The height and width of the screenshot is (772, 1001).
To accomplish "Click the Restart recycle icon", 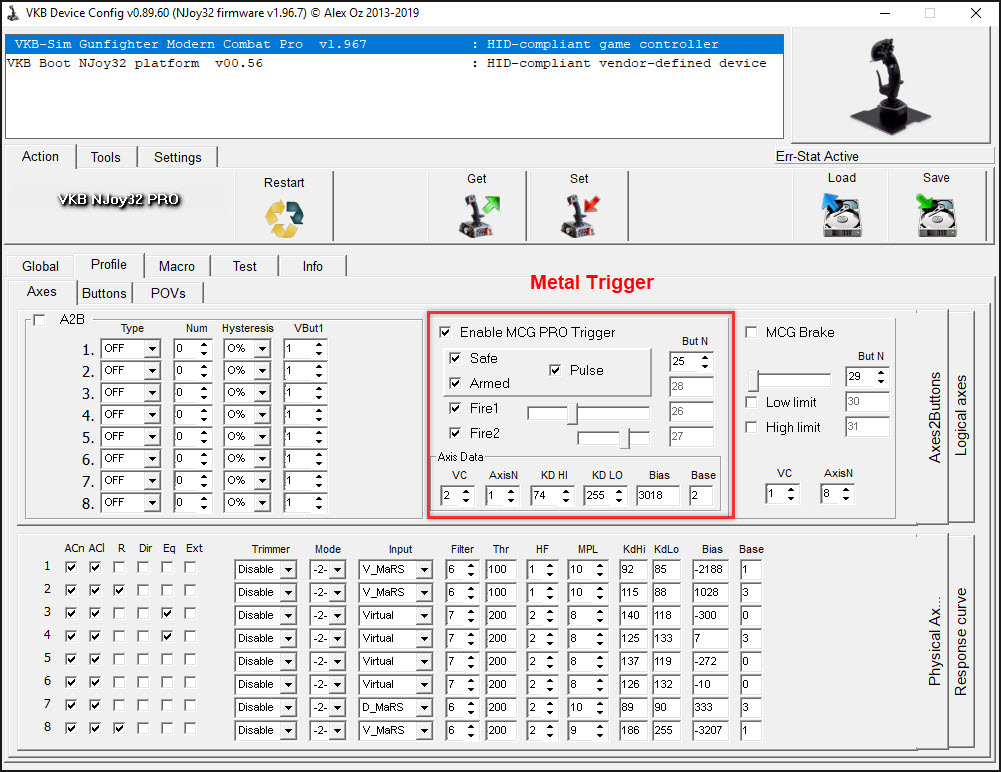I will tap(284, 218).
